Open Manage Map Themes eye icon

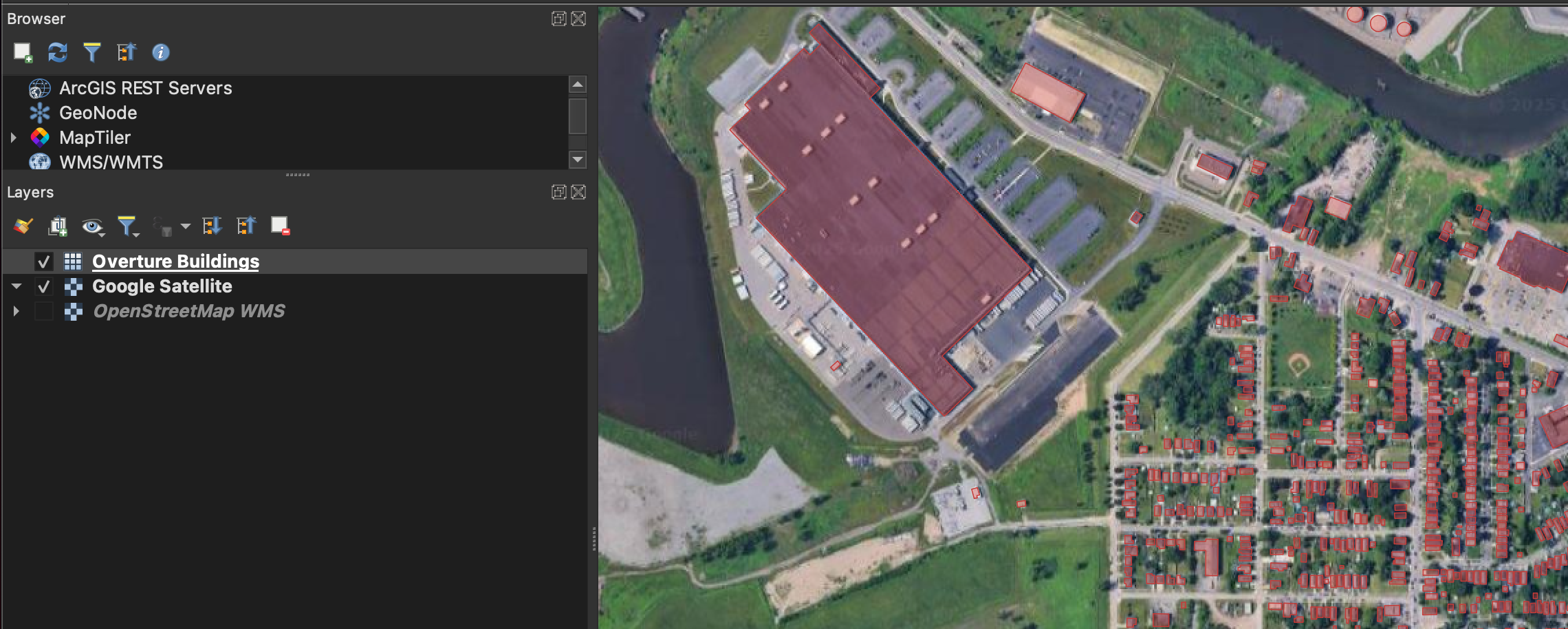point(92,226)
